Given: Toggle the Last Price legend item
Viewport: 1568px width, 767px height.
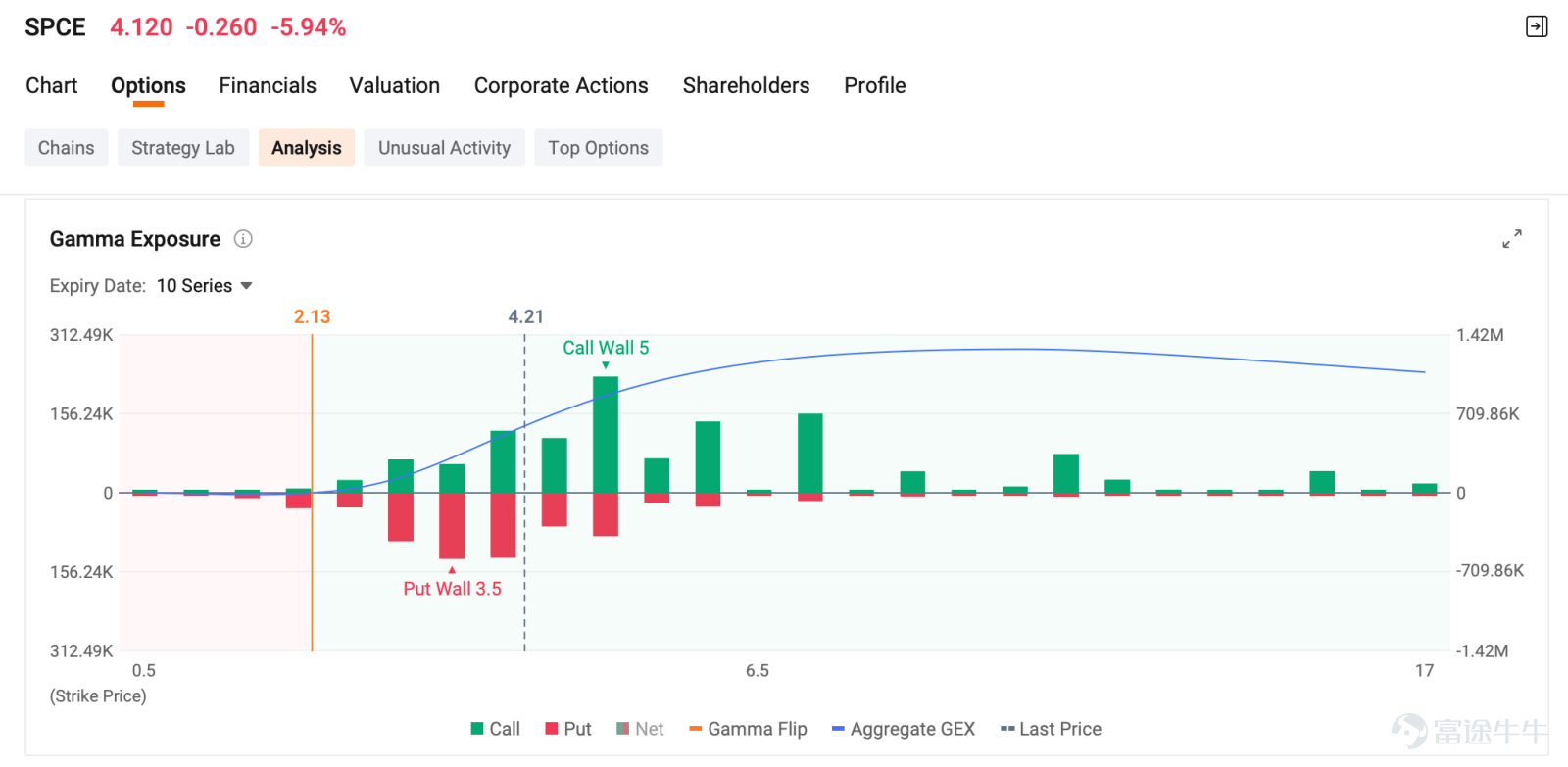Looking at the screenshot, I should click(1051, 729).
